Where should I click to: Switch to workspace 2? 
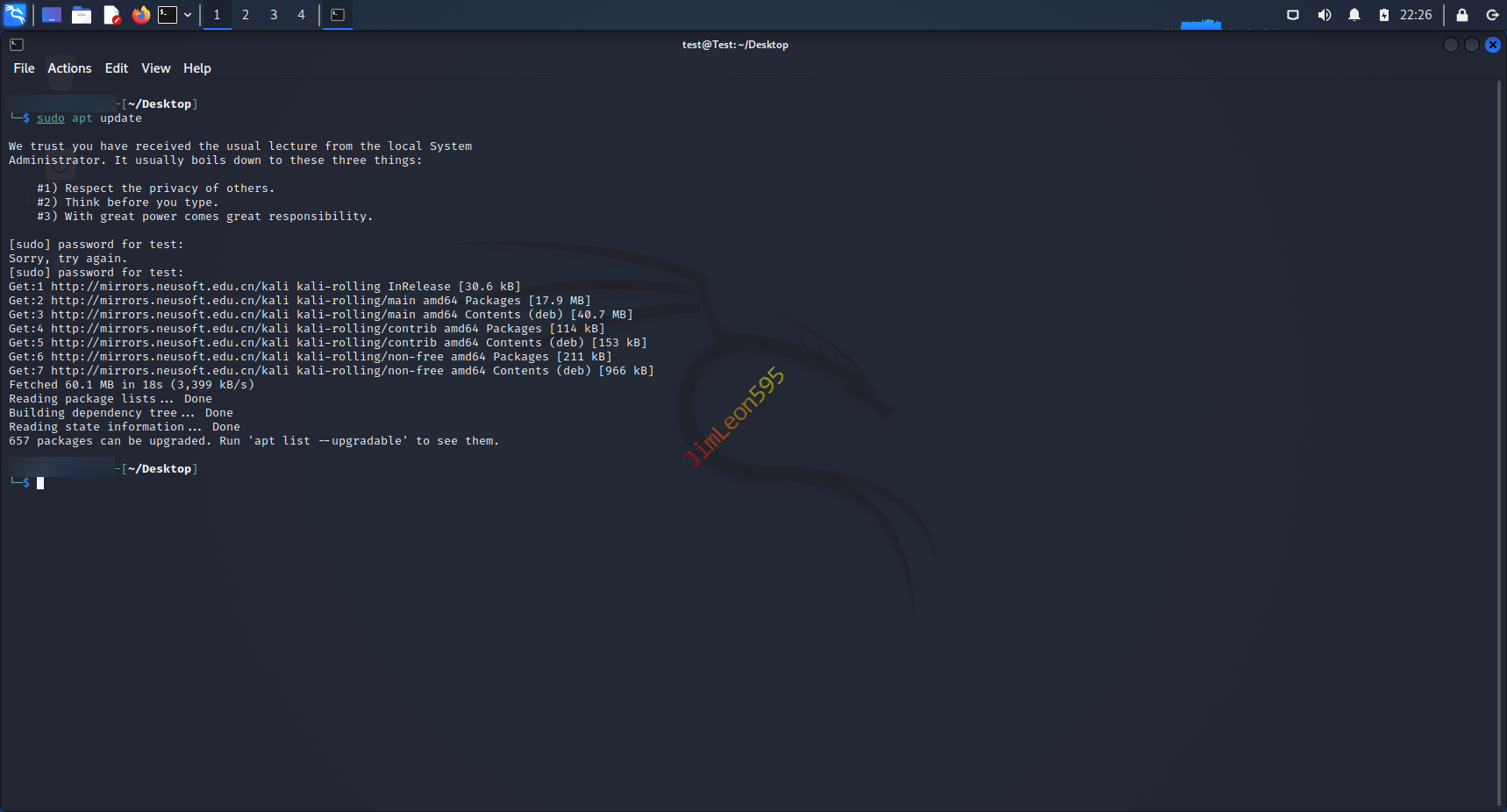click(246, 15)
